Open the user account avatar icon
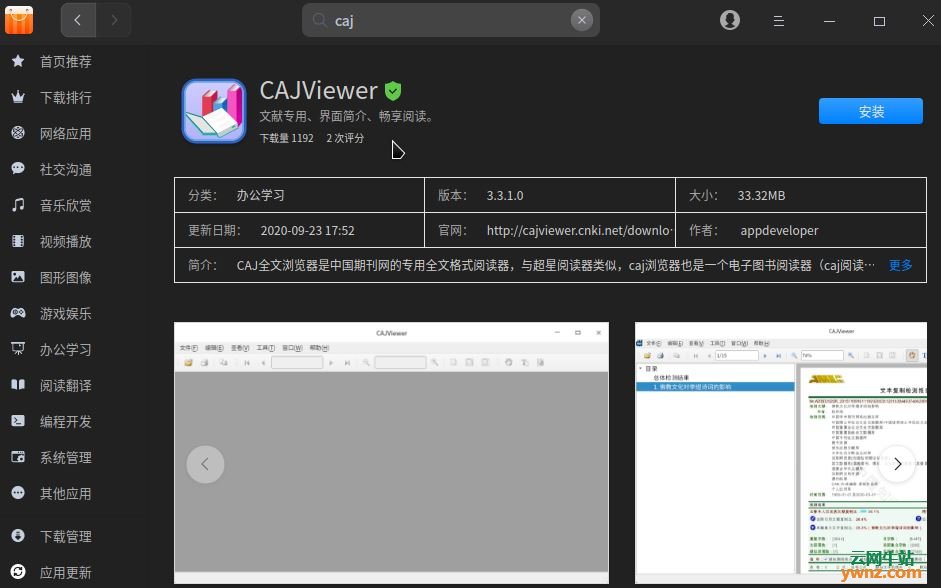Viewport: 941px width, 588px height. click(730, 20)
